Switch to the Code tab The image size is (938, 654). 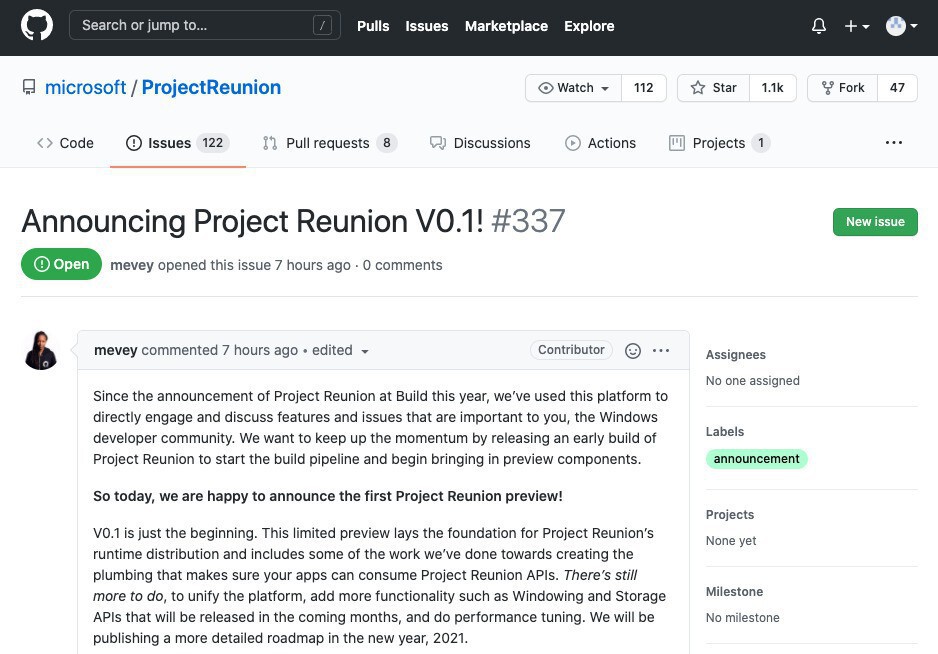[65, 143]
